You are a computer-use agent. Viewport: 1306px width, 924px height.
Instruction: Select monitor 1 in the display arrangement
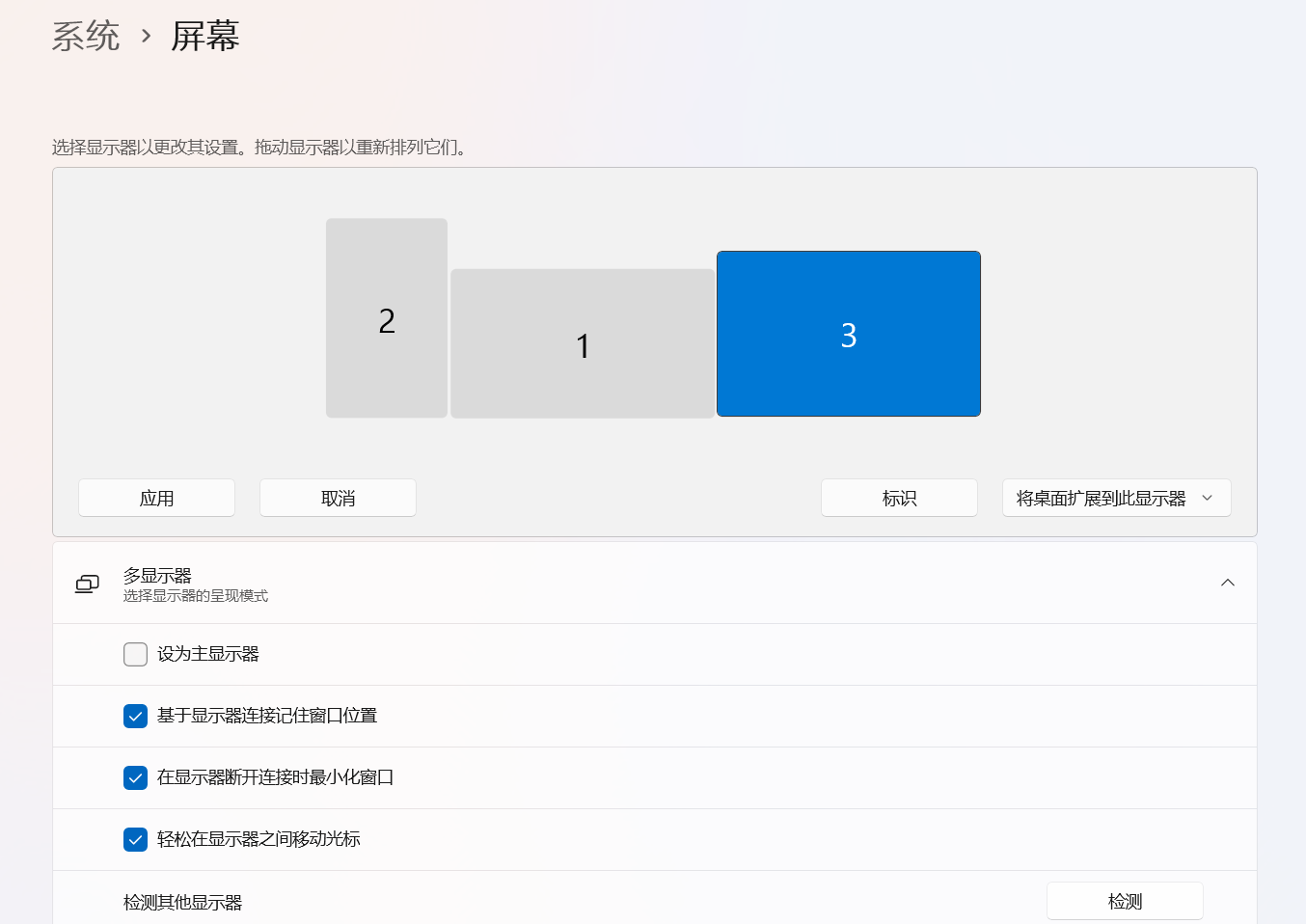582,343
